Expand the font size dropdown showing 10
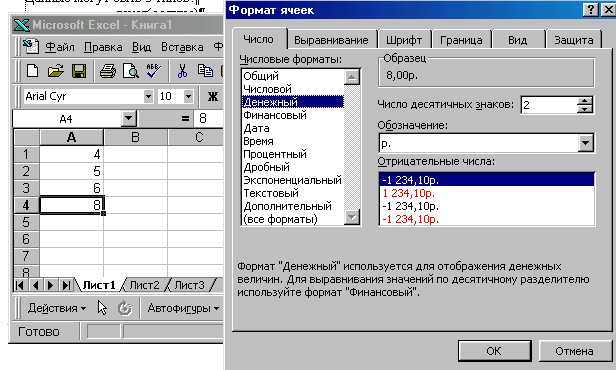 tap(188, 96)
